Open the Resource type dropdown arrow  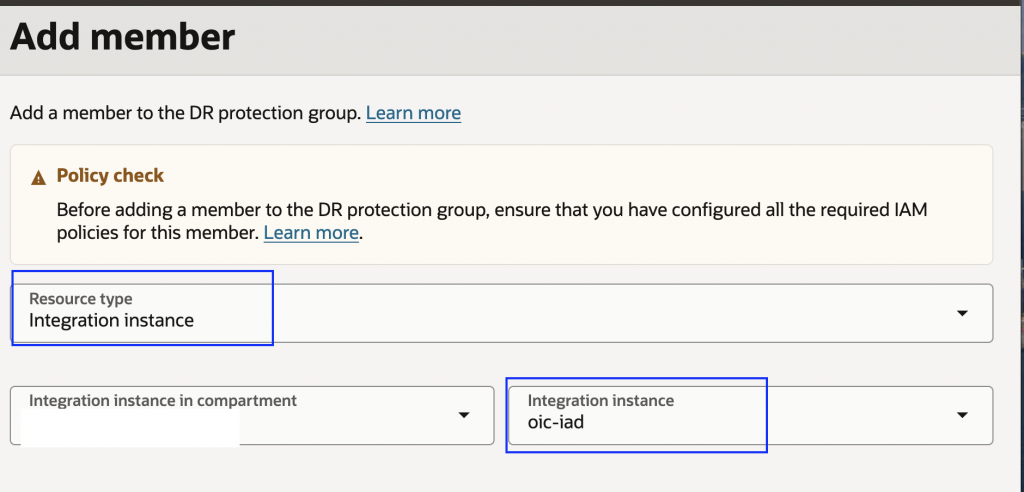(x=962, y=313)
